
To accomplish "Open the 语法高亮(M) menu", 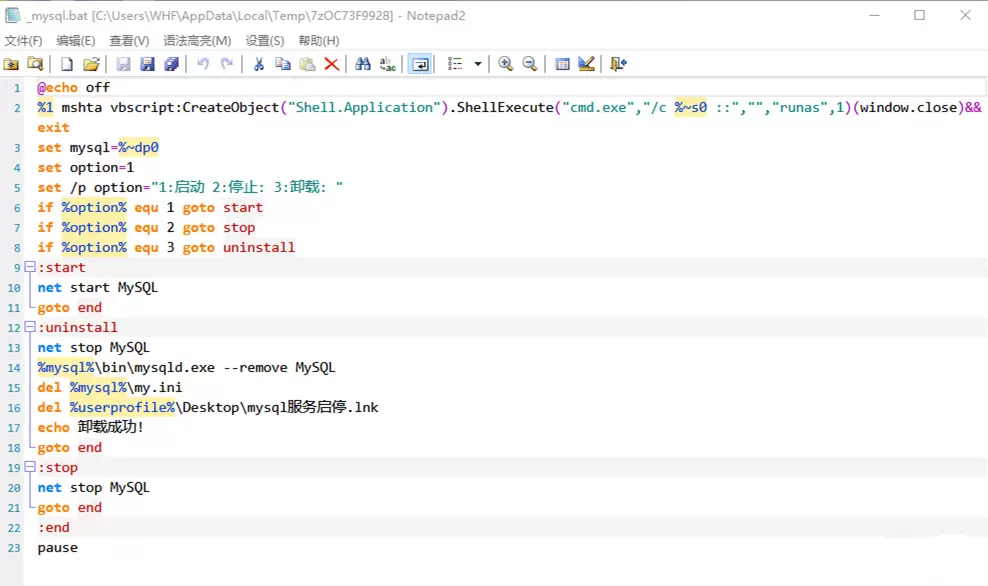I will pyautogui.click(x=197, y=40).
